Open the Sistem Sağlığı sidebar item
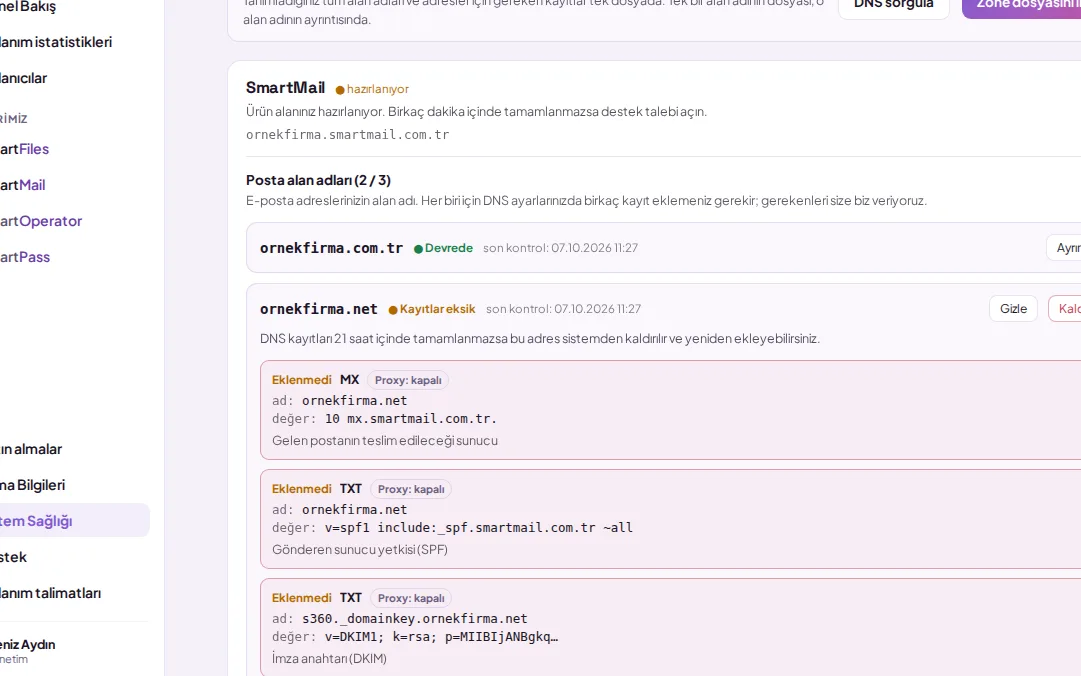The width and height of the screenshot is (1081, 676). [34, 521]
